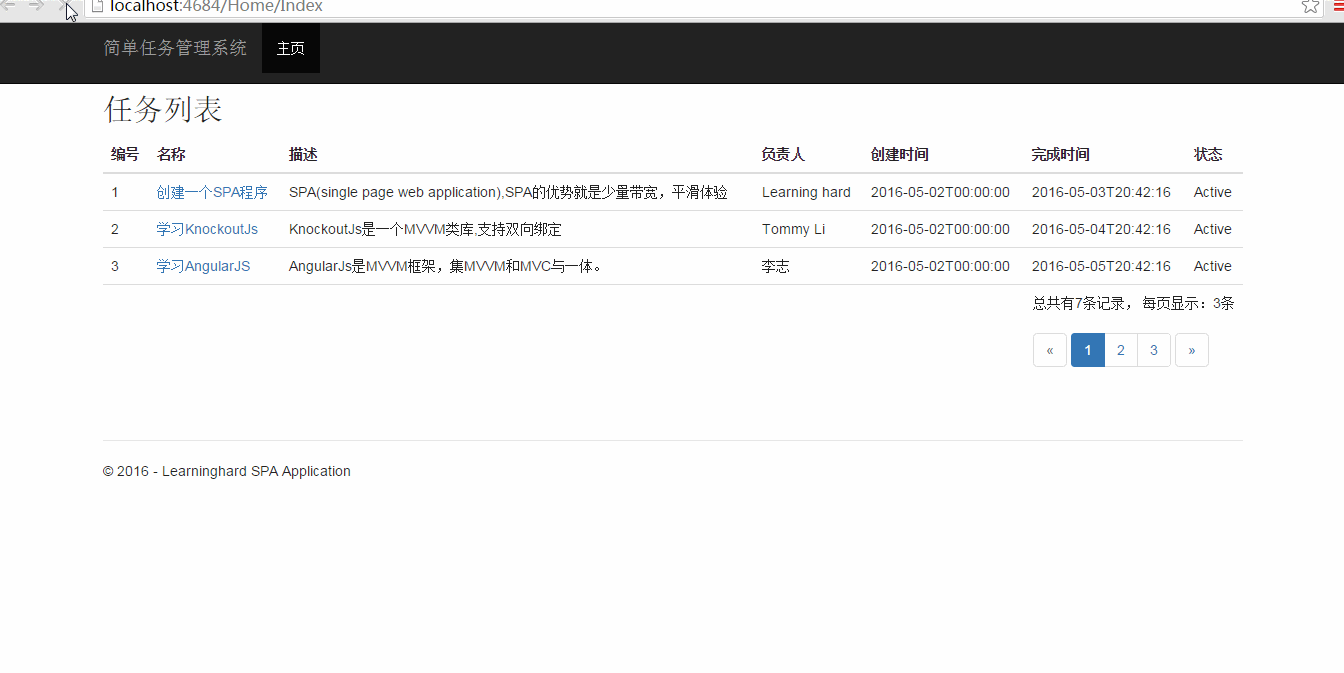1344x673 pixels.
Task: Click the description starting SPA(single page
Action: [x=508, y=192]
